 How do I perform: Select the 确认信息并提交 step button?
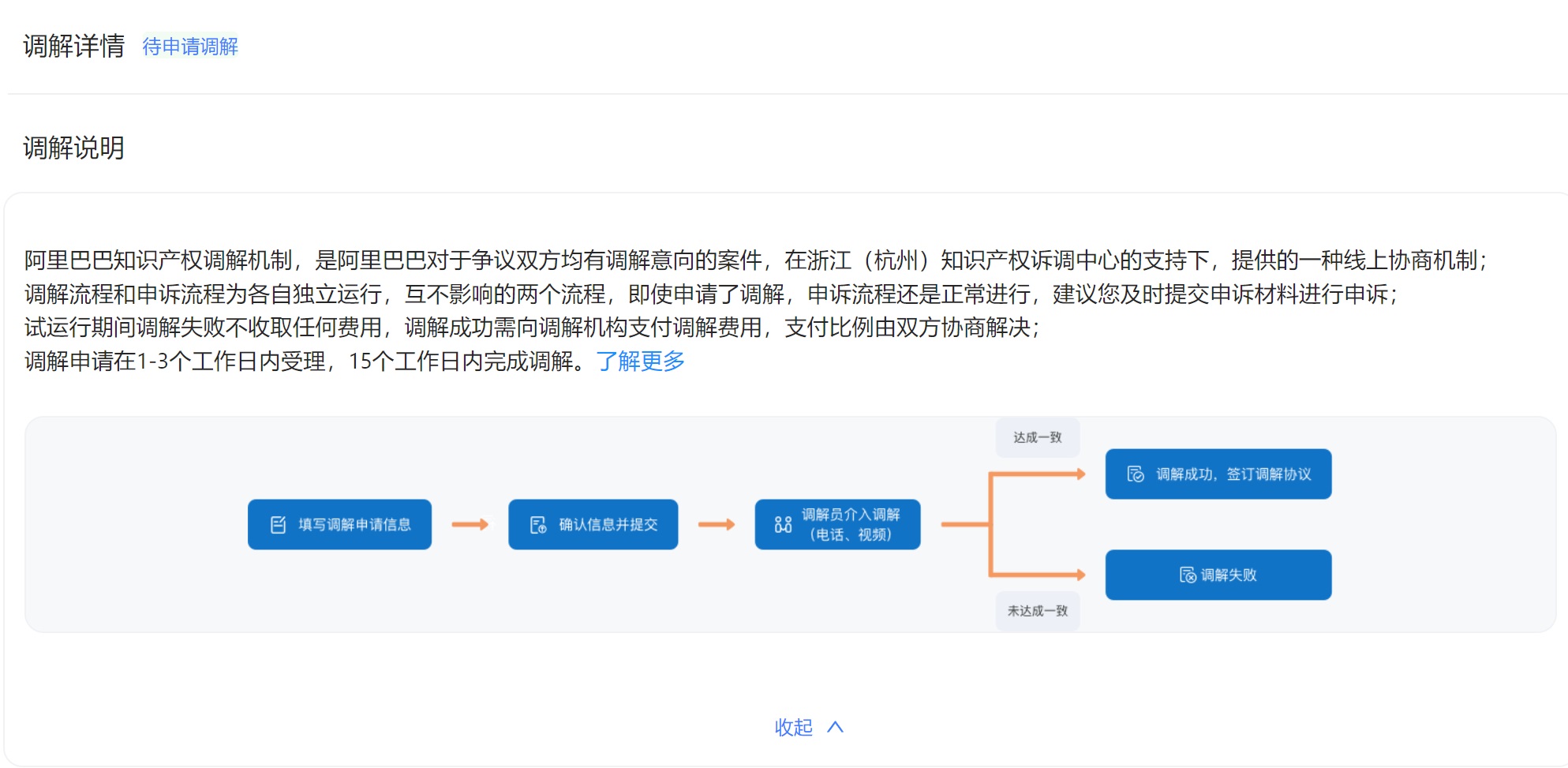click(x=593, y=523)
